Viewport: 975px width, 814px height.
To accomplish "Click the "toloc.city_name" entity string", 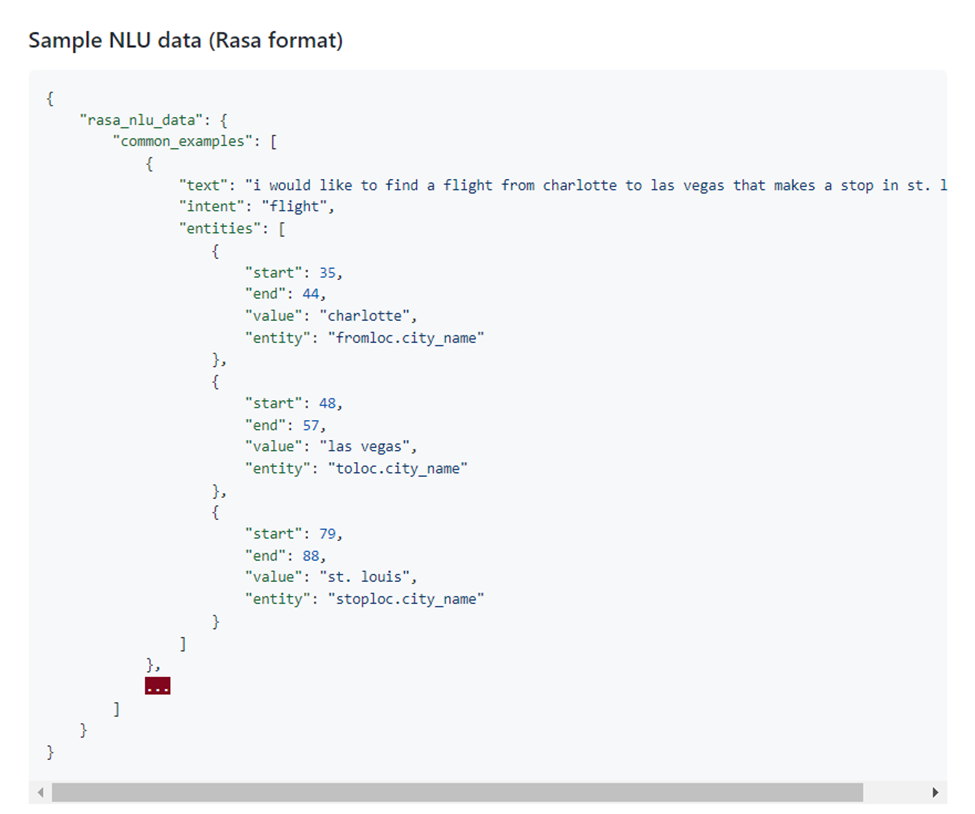I will [x=398, y=468].
